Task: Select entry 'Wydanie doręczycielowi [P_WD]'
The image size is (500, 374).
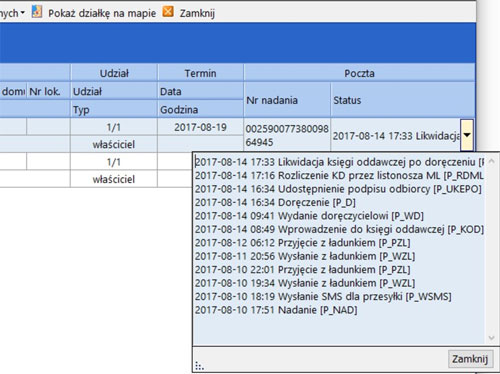Action: coord(309,216)
